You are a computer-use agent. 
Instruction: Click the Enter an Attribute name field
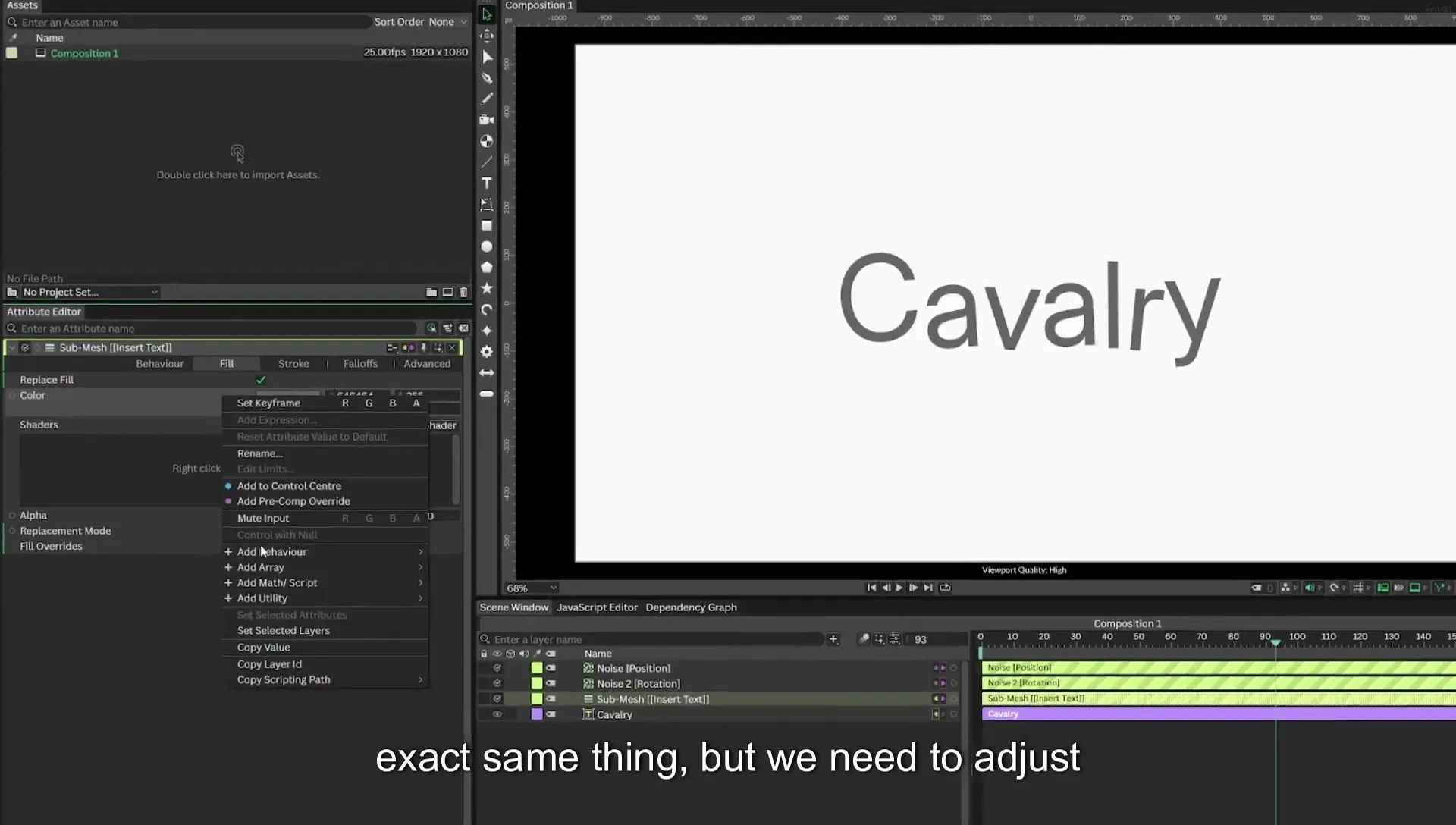[x=212, y=329]
